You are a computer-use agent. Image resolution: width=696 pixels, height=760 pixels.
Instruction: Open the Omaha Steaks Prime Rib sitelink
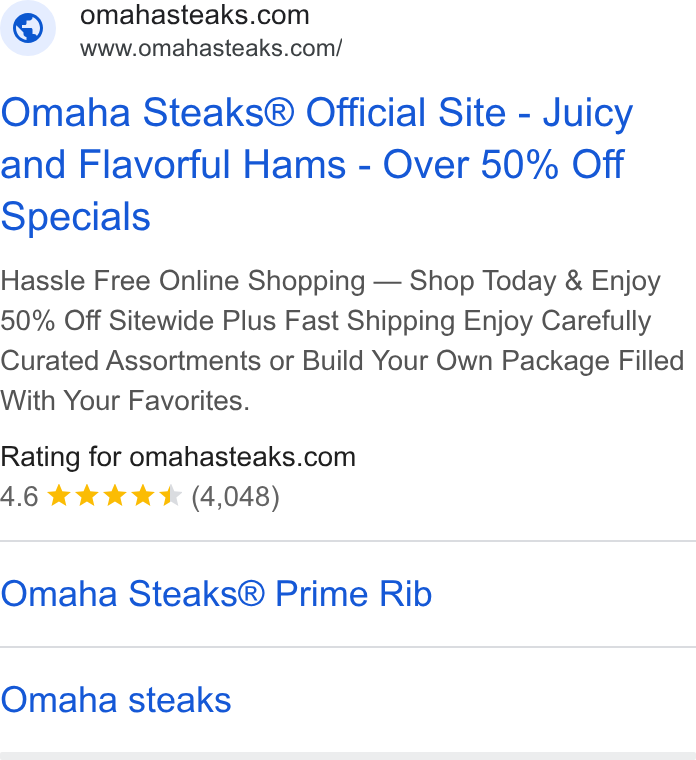[216, 593]
